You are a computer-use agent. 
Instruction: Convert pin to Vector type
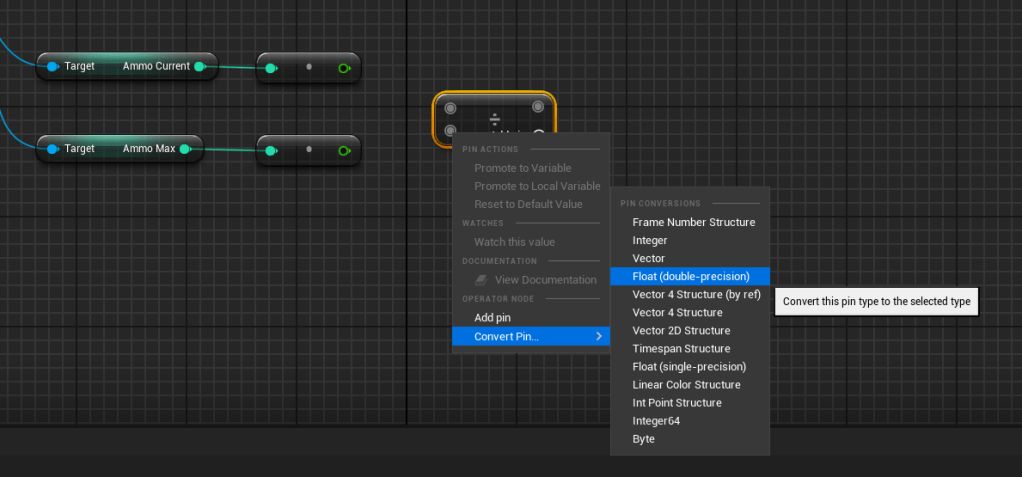648,258
